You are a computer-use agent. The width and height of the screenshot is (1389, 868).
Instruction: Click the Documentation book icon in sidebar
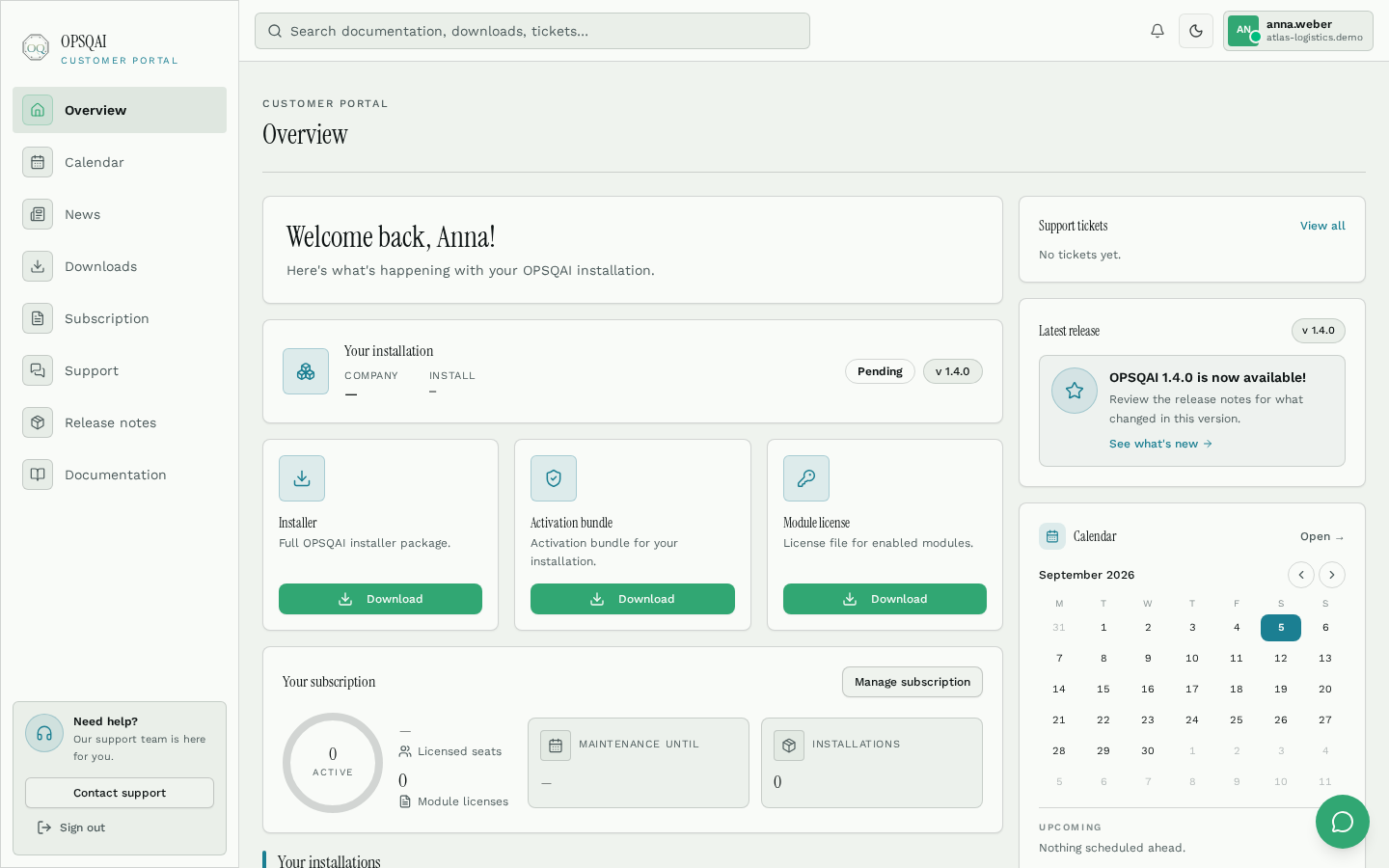[x=38, y=475]
